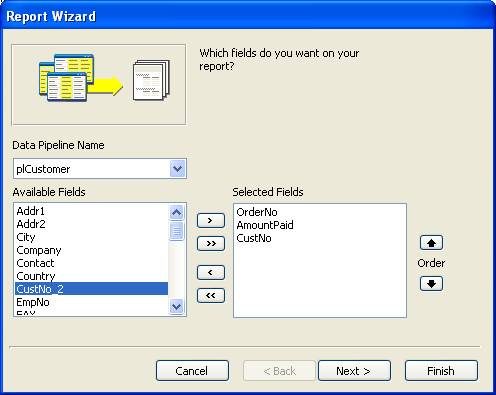Viewport: 496px width, 395px height.
Task: Select Contact in Available Fields
Action: 91,263
